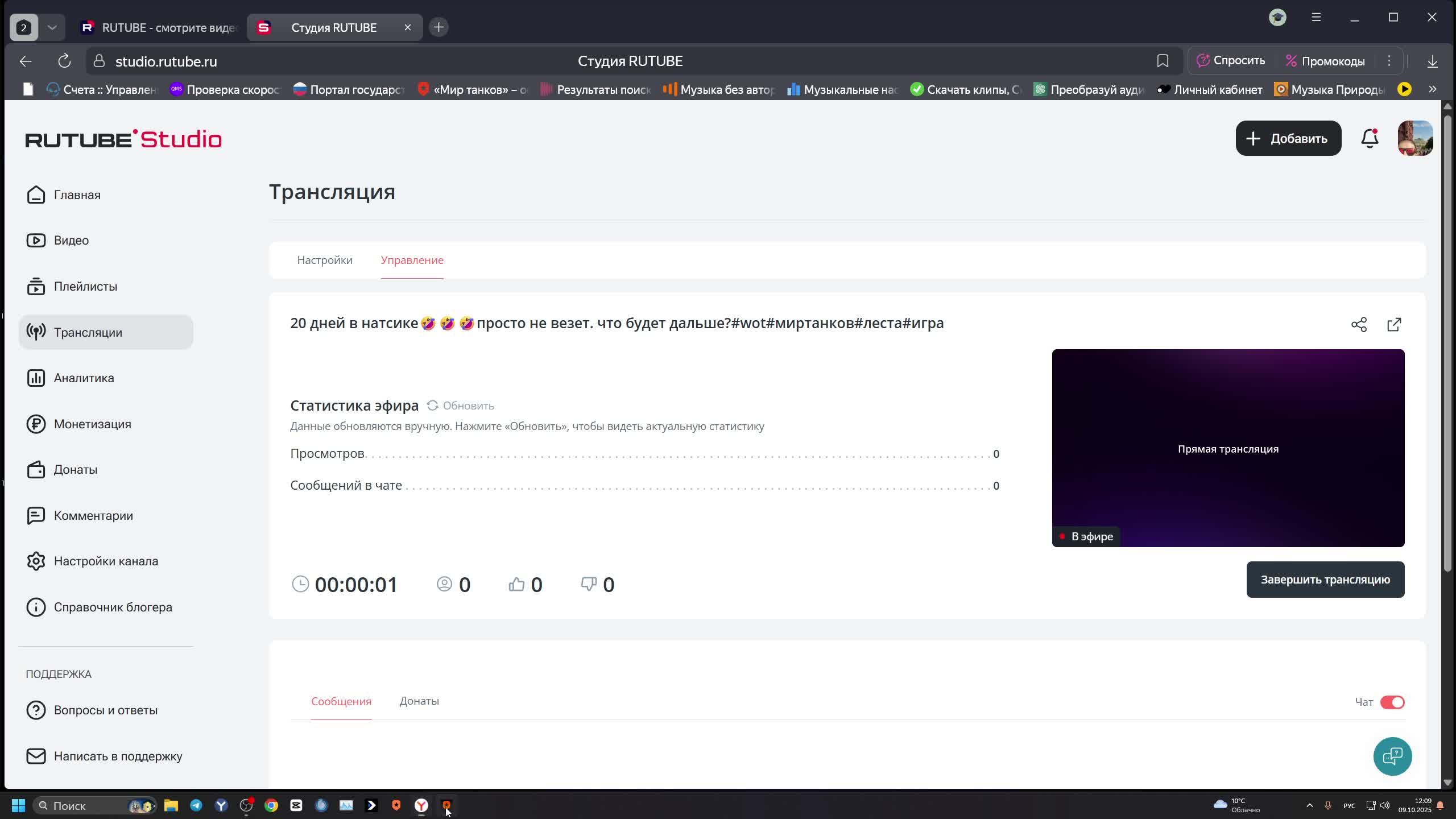Disable the Чат toggle switch
The width and height of the screenshot is (1456, 819).
point(1392,702)
